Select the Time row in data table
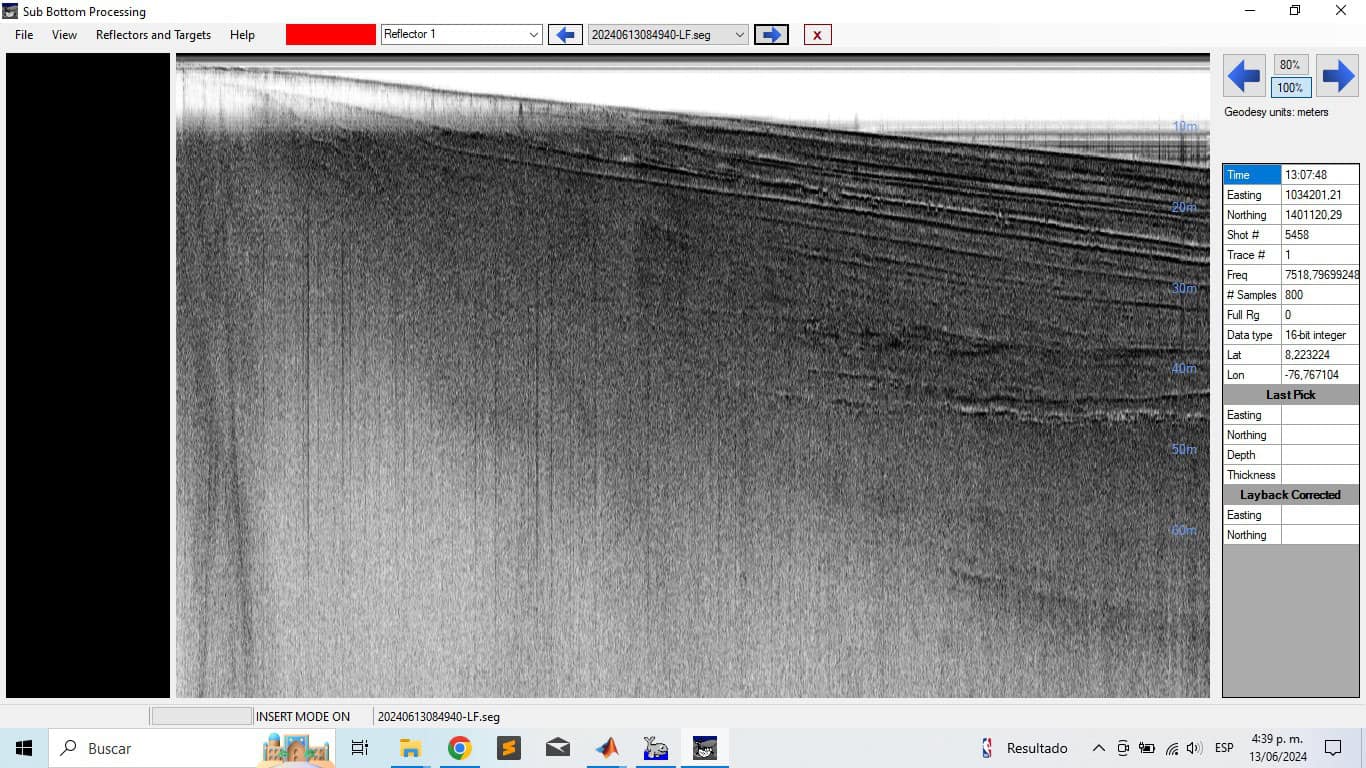The width and height of the screenshot is (1366, 768). tap(1291, 175)
